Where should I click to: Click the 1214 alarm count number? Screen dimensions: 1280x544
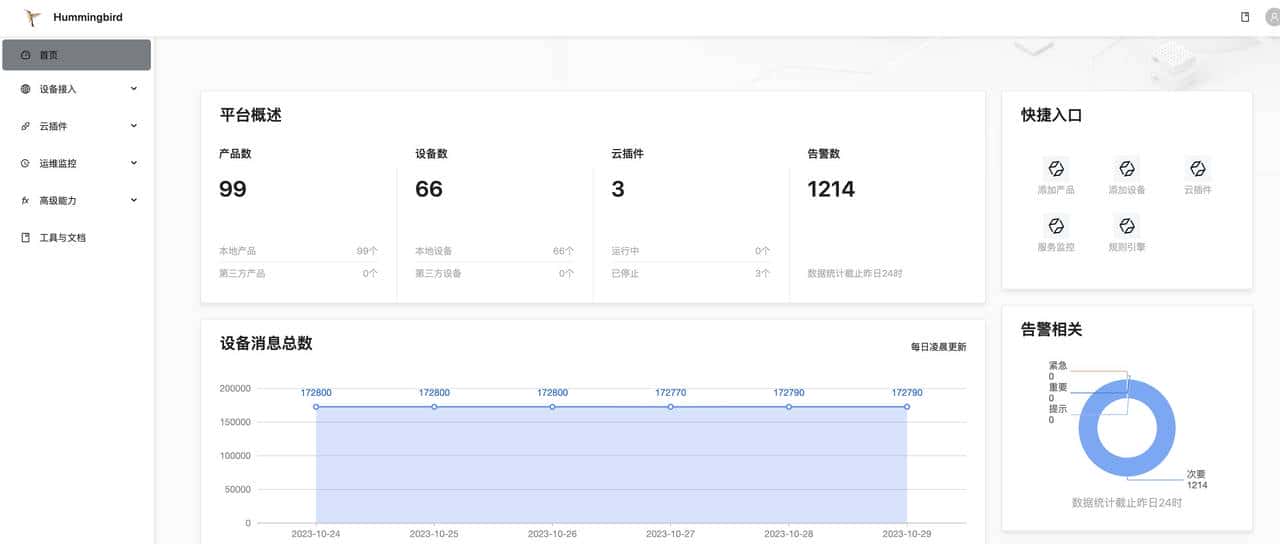[x=831, y=189]
